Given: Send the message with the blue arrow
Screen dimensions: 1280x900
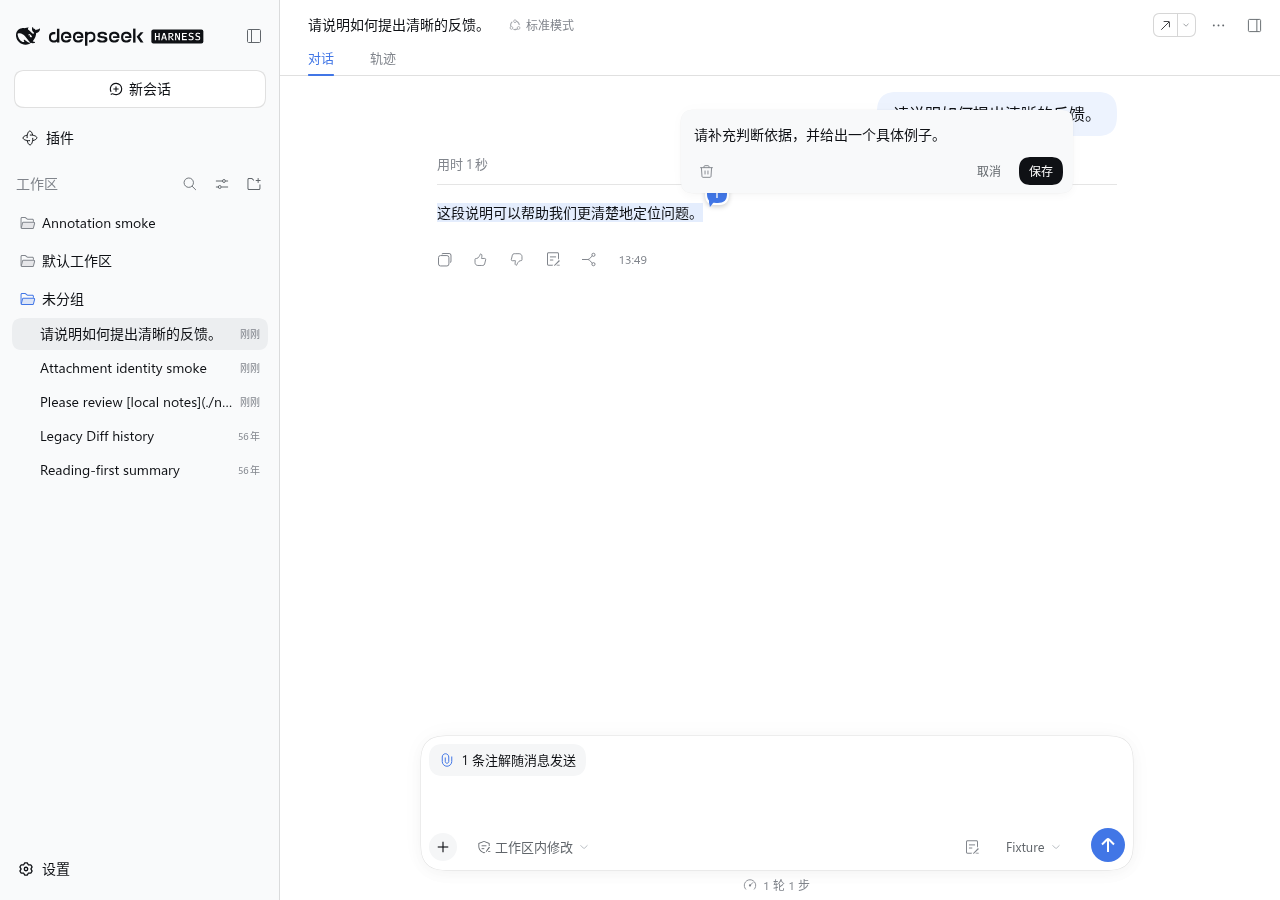Looking at the screenshot, I should point(1108,845).
